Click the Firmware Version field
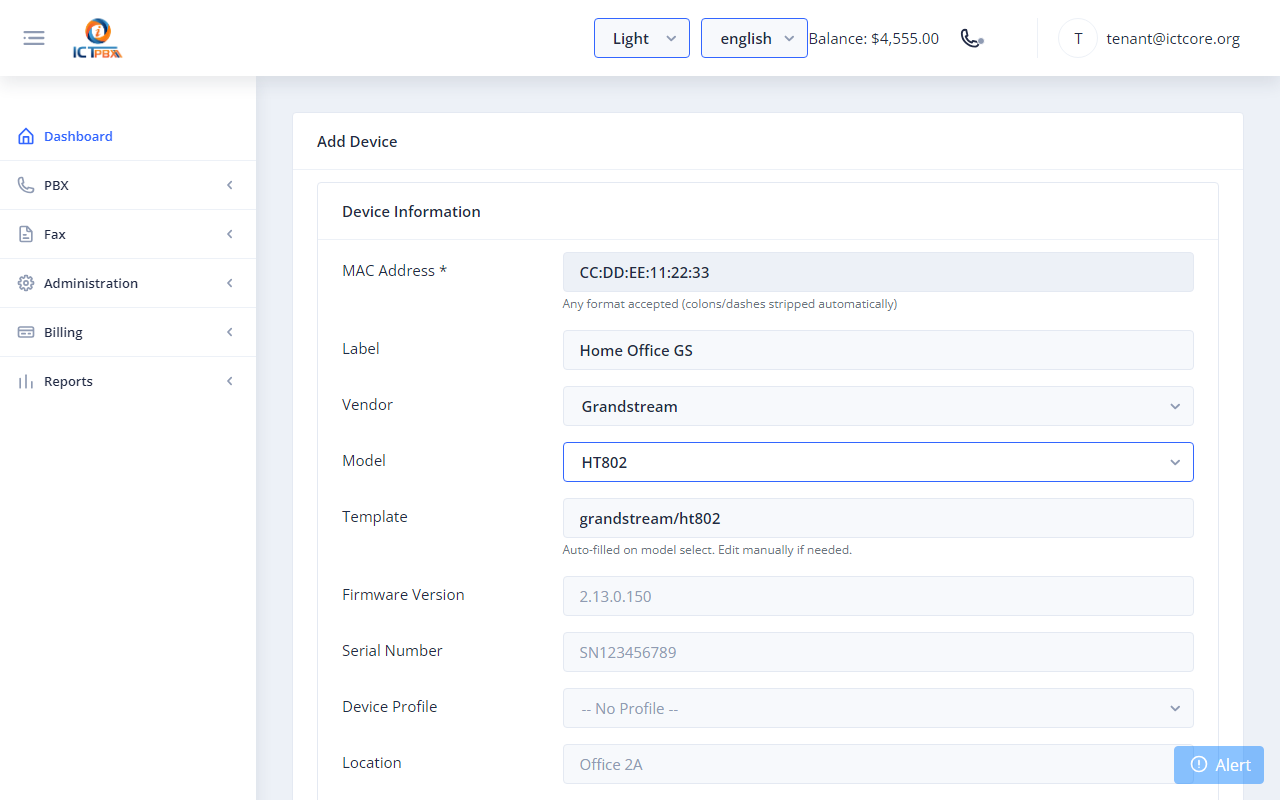The image size is (1280, 800). point(878,596)
